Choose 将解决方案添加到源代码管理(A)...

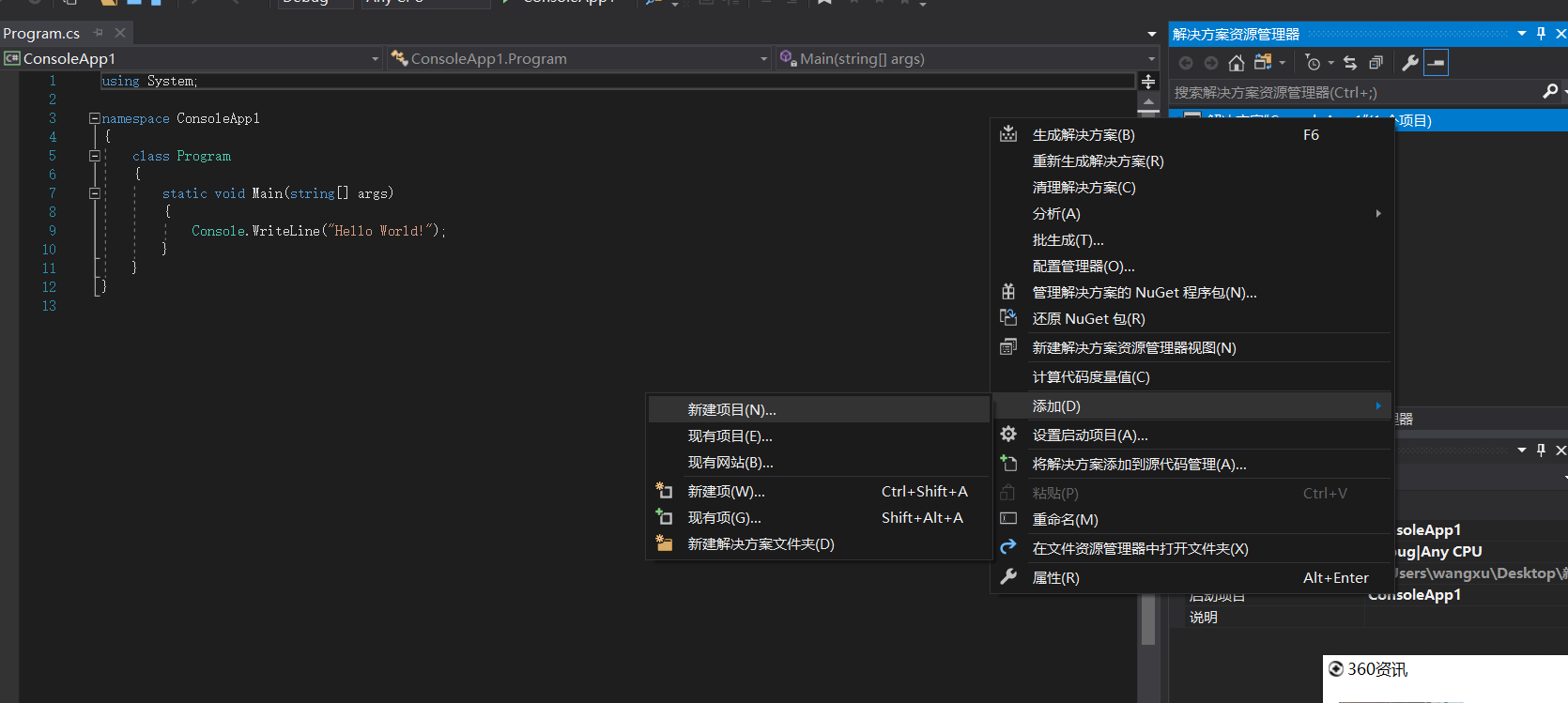pyautogui.click(x=1191, y=465)
